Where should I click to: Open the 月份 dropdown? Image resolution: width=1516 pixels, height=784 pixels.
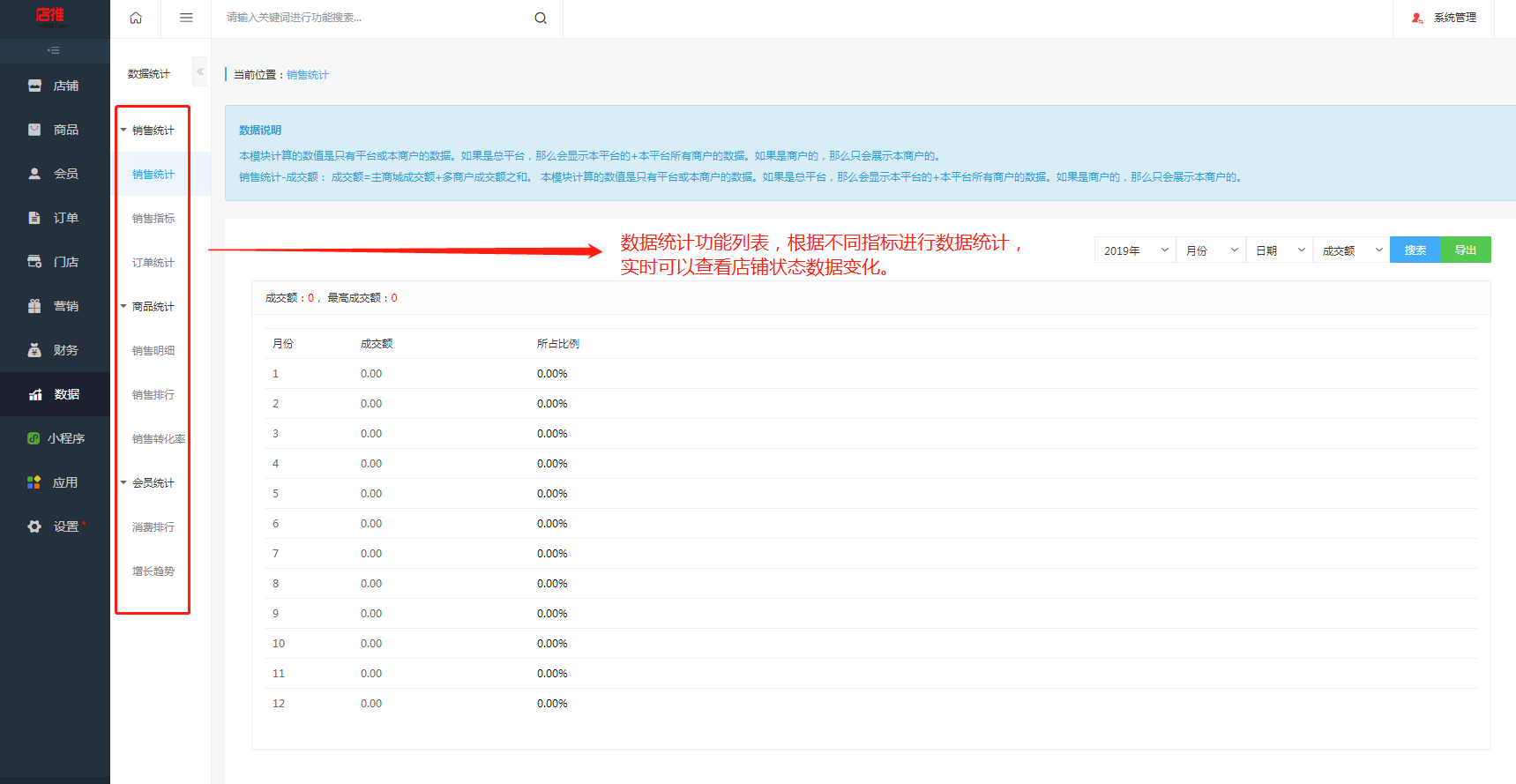pyautogui.click(x=1211, y=250)
